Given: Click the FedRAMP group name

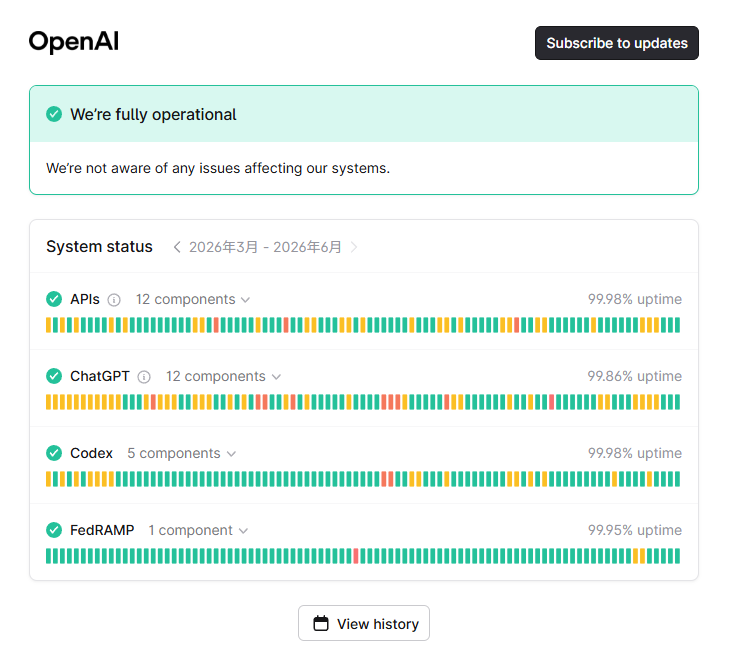Looking at the screenshot, I should click(102, 530).
